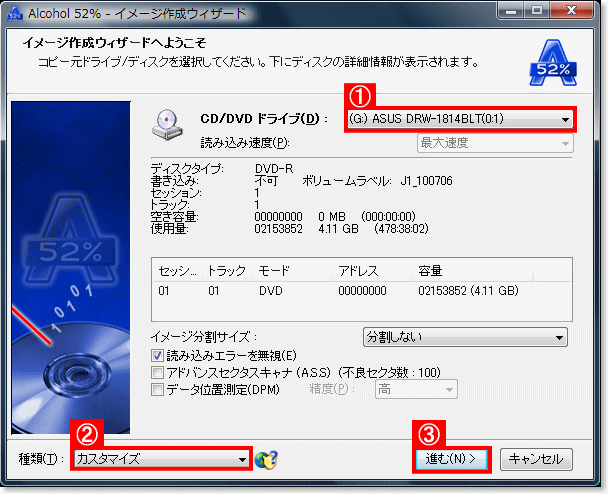This screenshot has height=494, width=608.
Task: Maximize the wizard window
Action: [x=536, y=10]
